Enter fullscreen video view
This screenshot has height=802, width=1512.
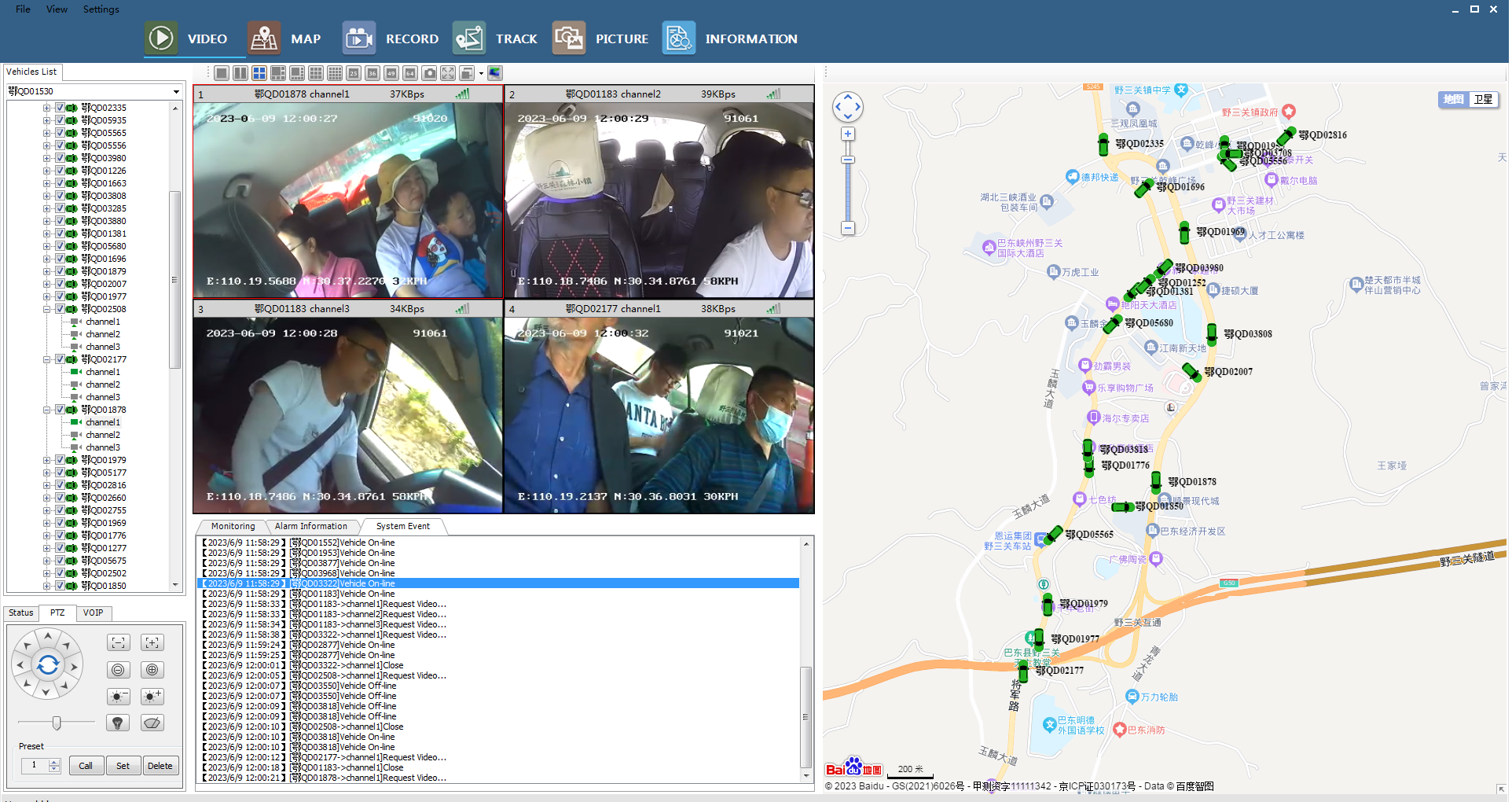(448, 73)
